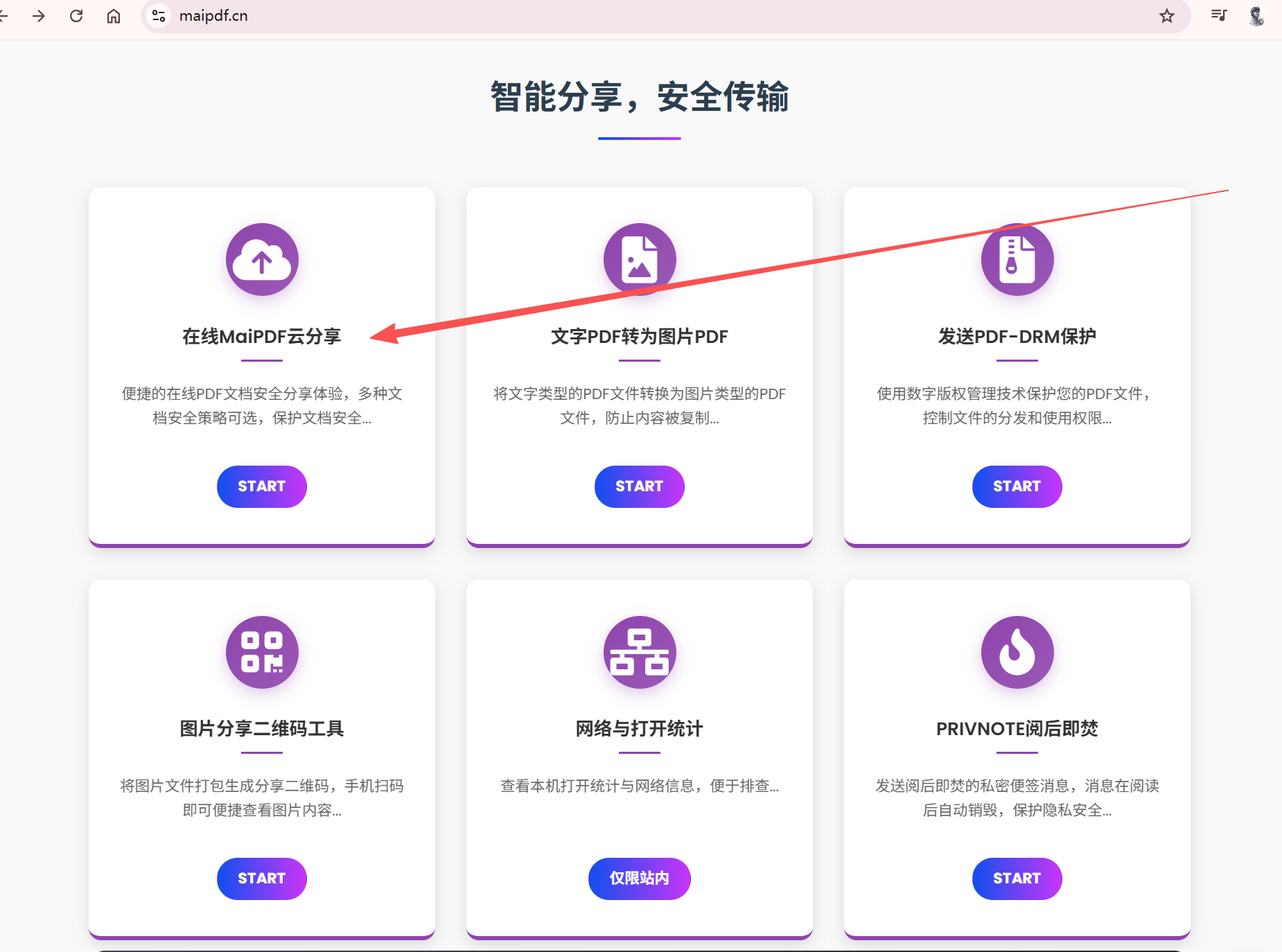Click the QR code icon on 图片分享二维码工具 card
This screenshot has width=1282, height=952.
[x=261, y=652]
